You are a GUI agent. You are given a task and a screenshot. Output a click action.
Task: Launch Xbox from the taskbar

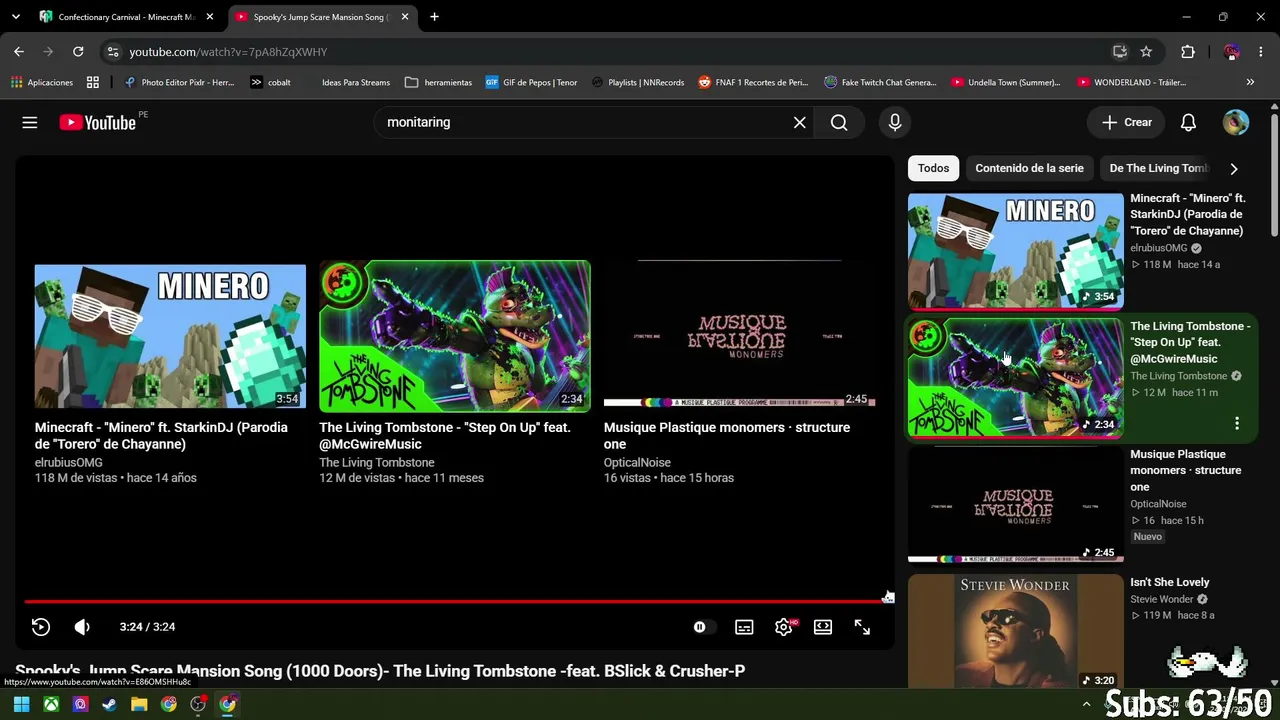coord(51,704)
